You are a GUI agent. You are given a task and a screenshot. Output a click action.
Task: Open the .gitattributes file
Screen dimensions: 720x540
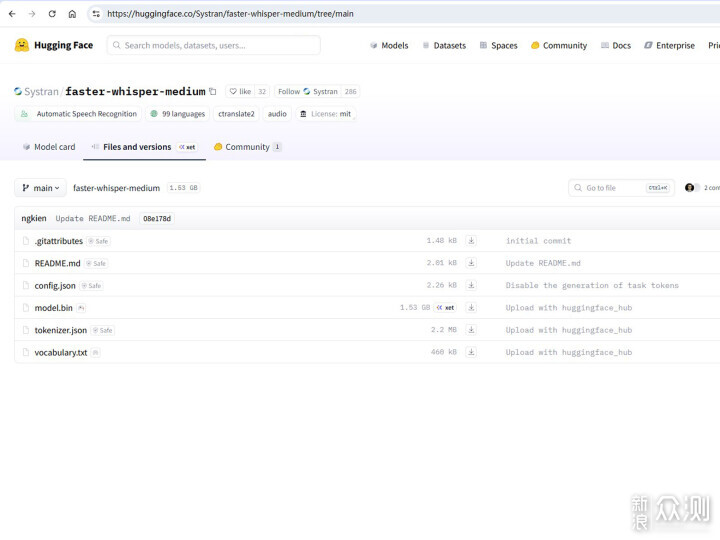coord(59,241)
